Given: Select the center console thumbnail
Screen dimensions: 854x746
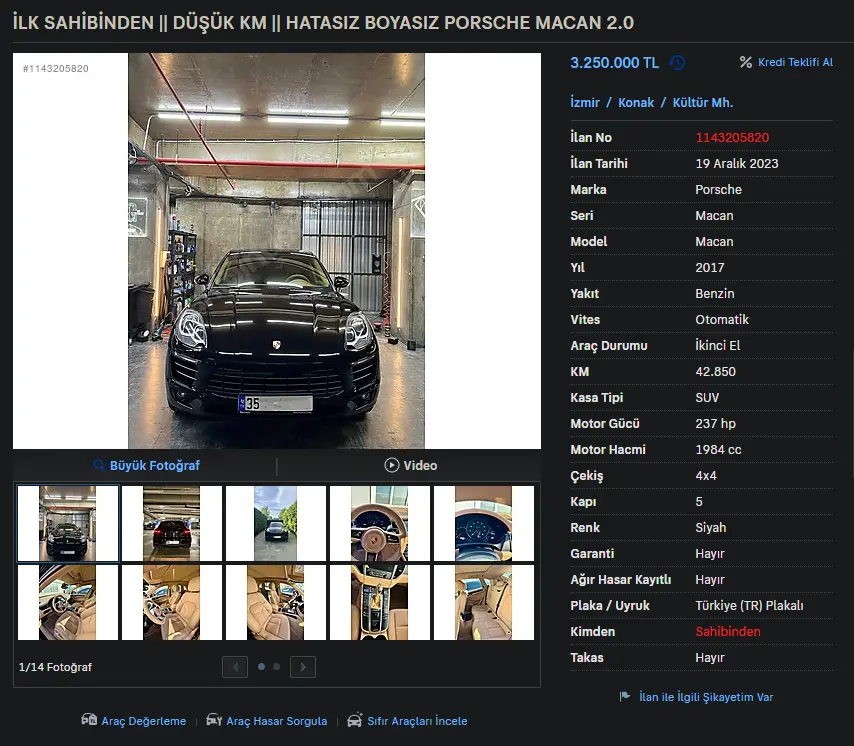Looking at the screenshot, I should [x=380, y=602].
